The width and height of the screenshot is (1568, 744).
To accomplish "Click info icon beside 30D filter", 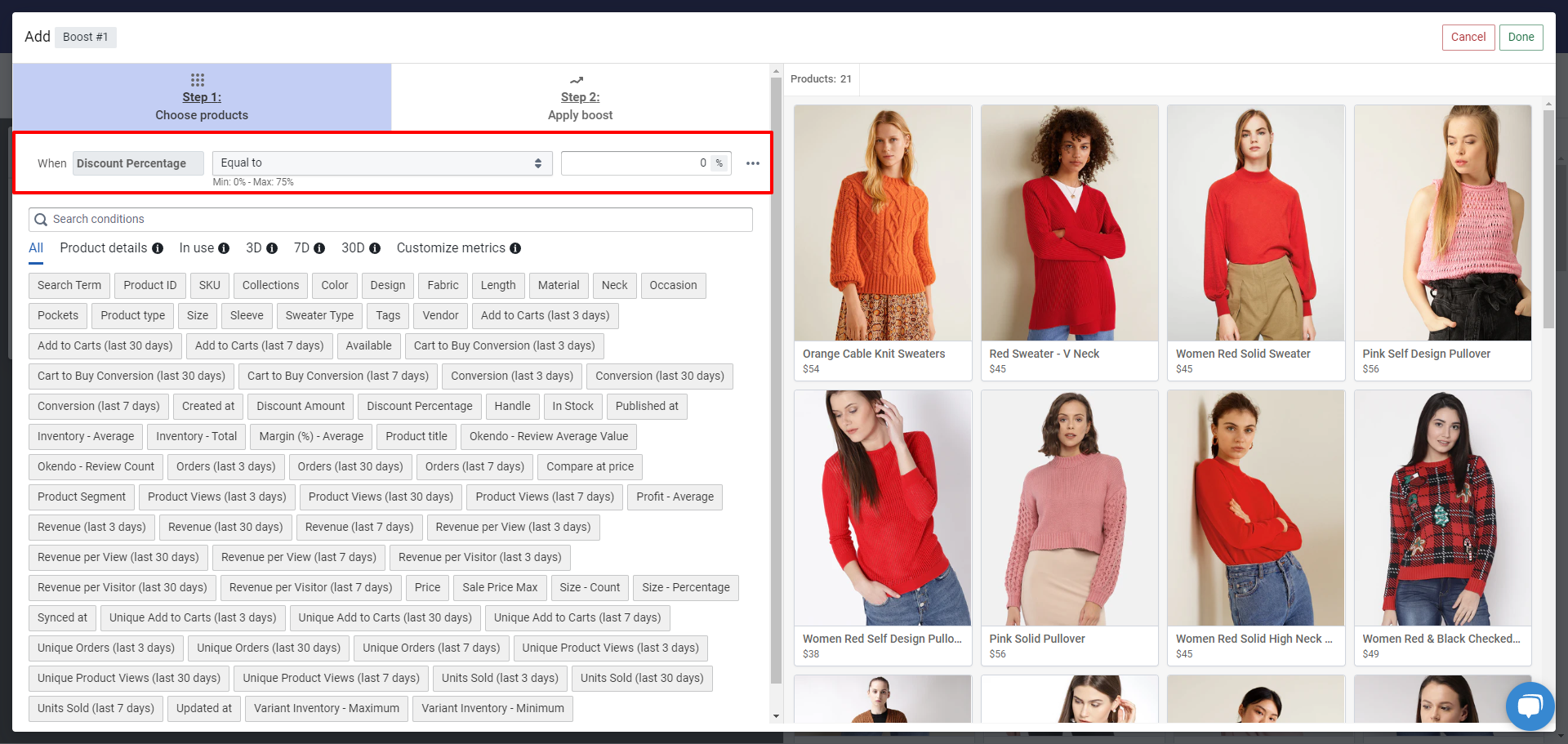I will (x=375, y=248).
